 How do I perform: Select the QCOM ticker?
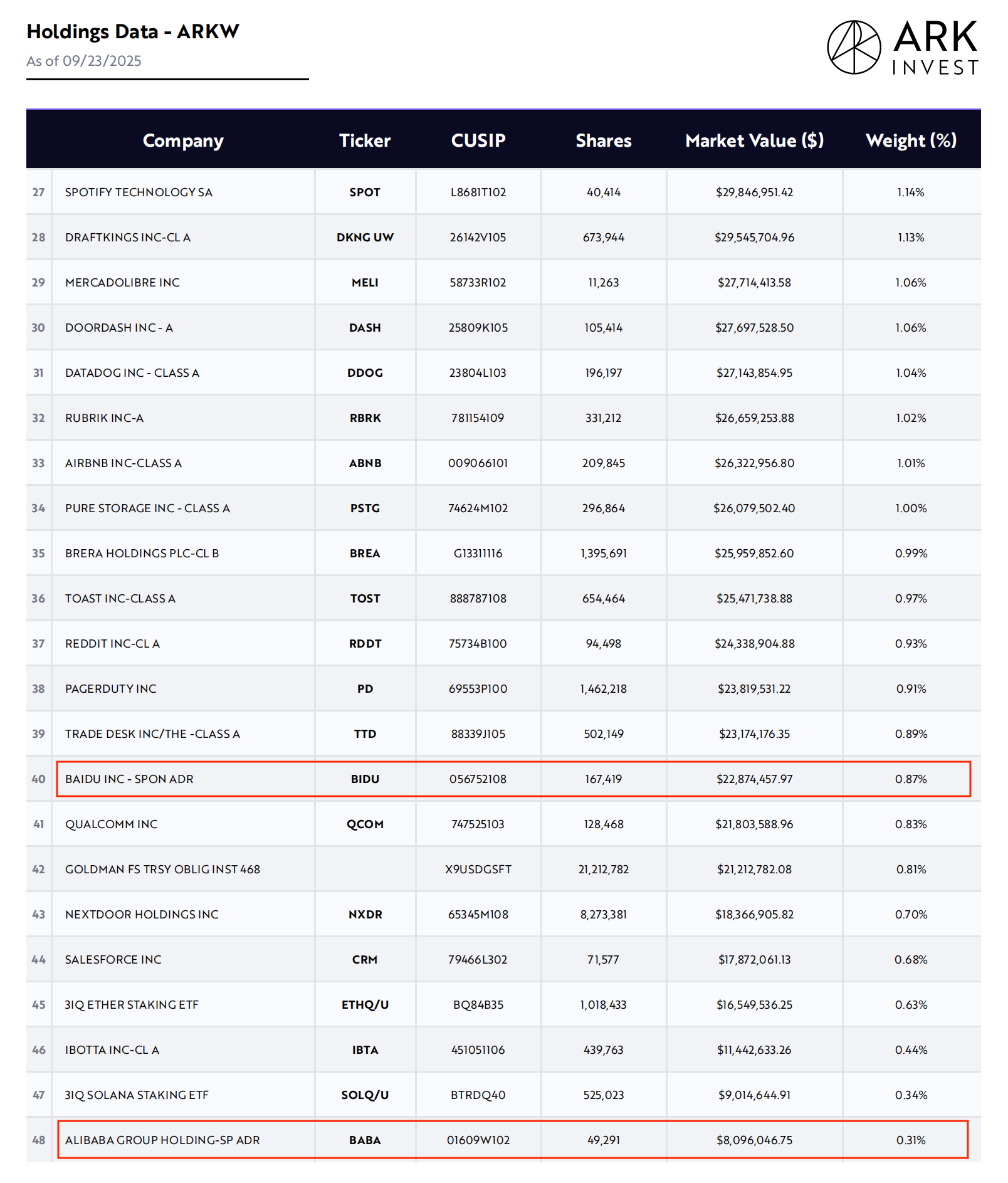[365, 824]
